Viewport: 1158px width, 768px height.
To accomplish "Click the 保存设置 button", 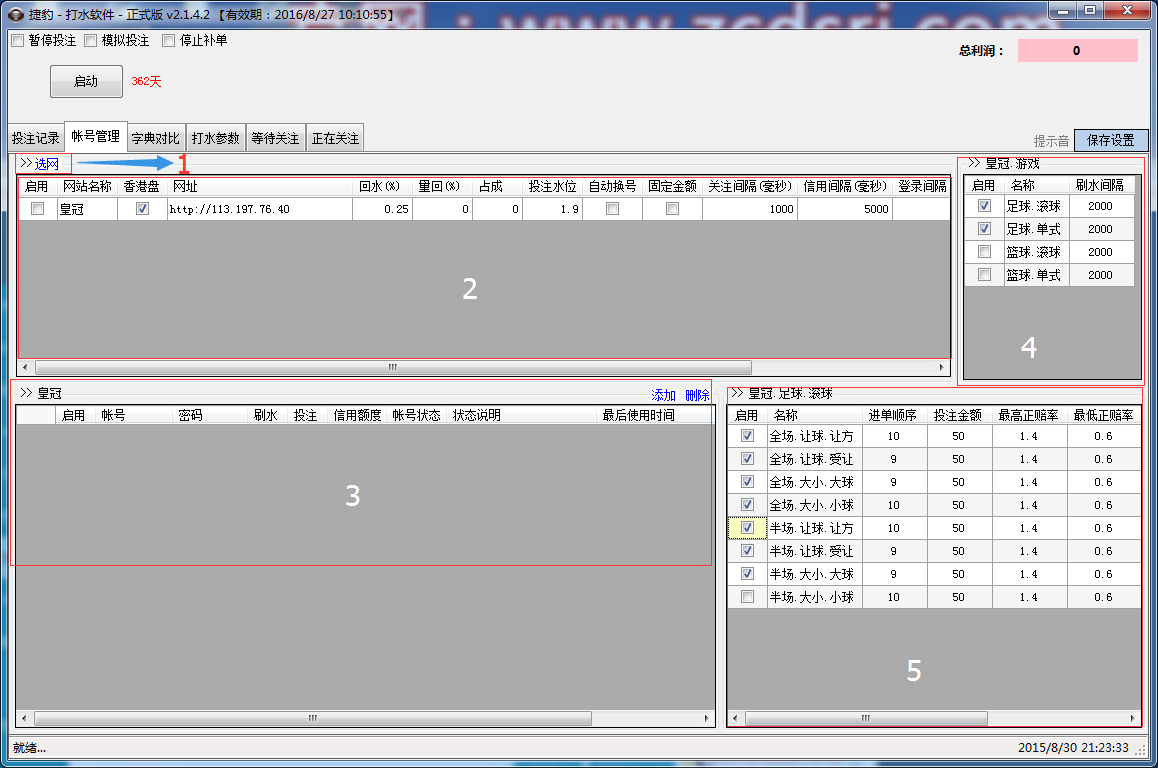I will point(1111,140).
